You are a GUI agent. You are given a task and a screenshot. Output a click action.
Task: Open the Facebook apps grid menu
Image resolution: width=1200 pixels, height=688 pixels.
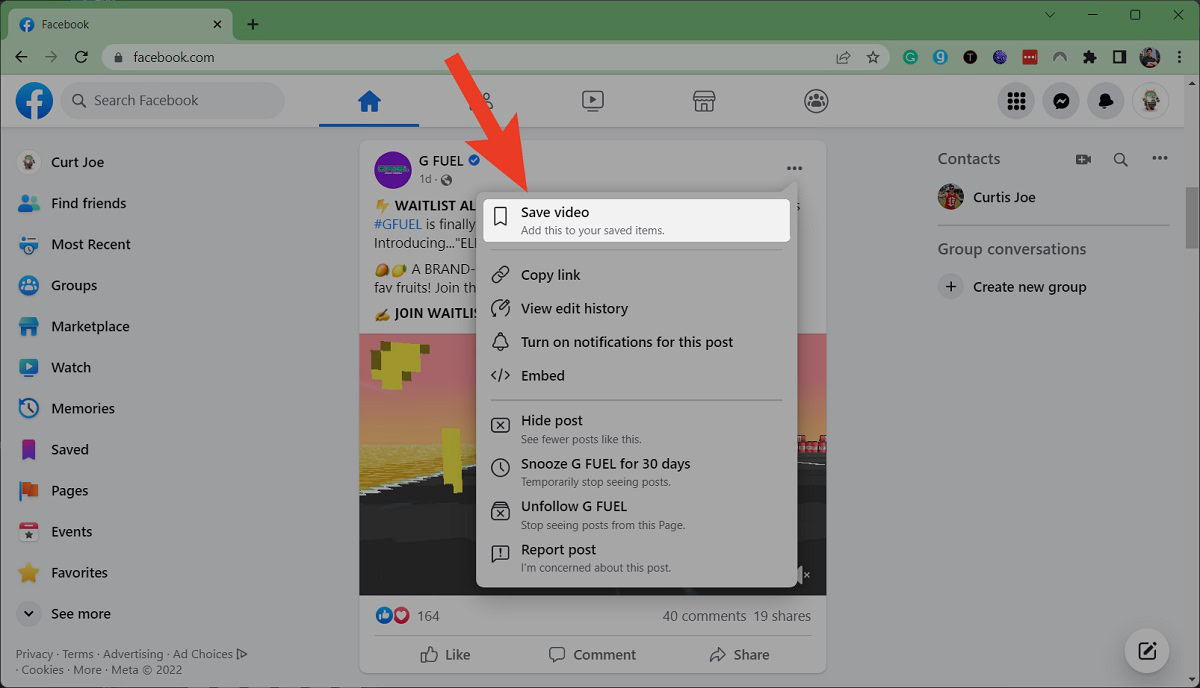pos(1016,101)
